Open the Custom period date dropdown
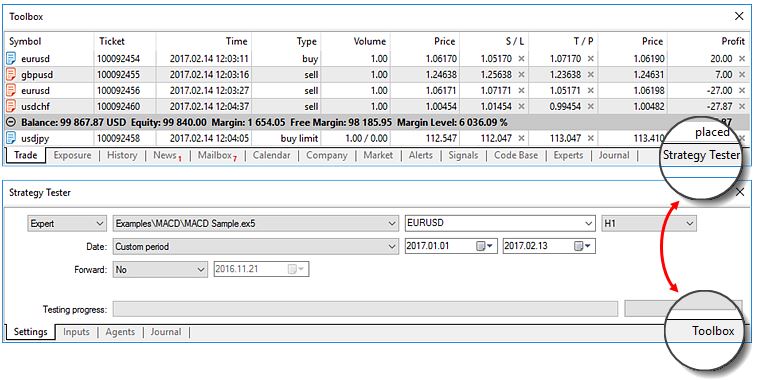This screenshot has width=758, height=380. (256, 246)
